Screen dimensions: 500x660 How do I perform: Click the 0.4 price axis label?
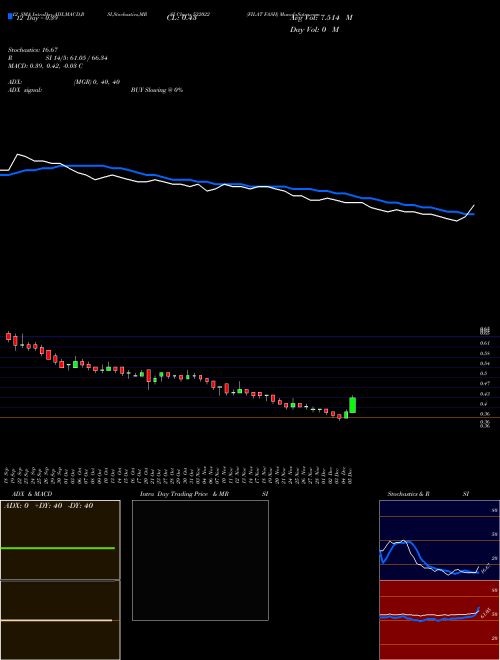483,404
